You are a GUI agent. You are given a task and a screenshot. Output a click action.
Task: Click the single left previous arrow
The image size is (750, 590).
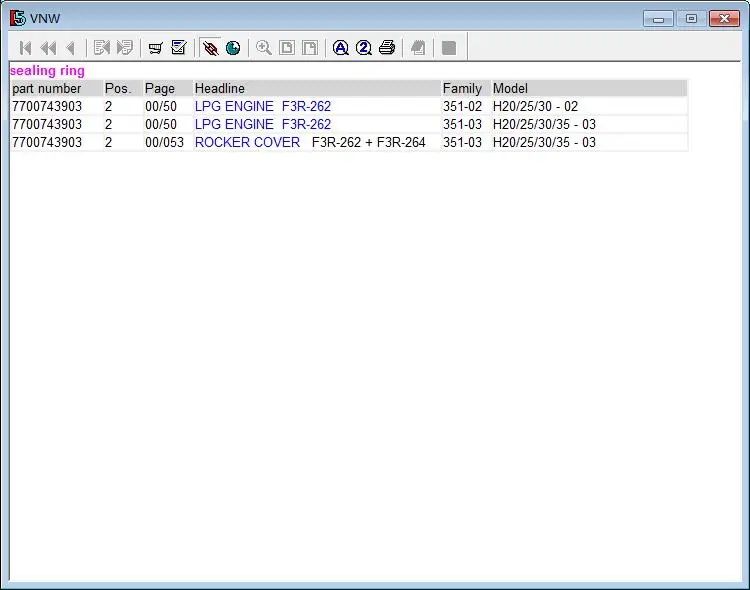(x=71, y=48)
